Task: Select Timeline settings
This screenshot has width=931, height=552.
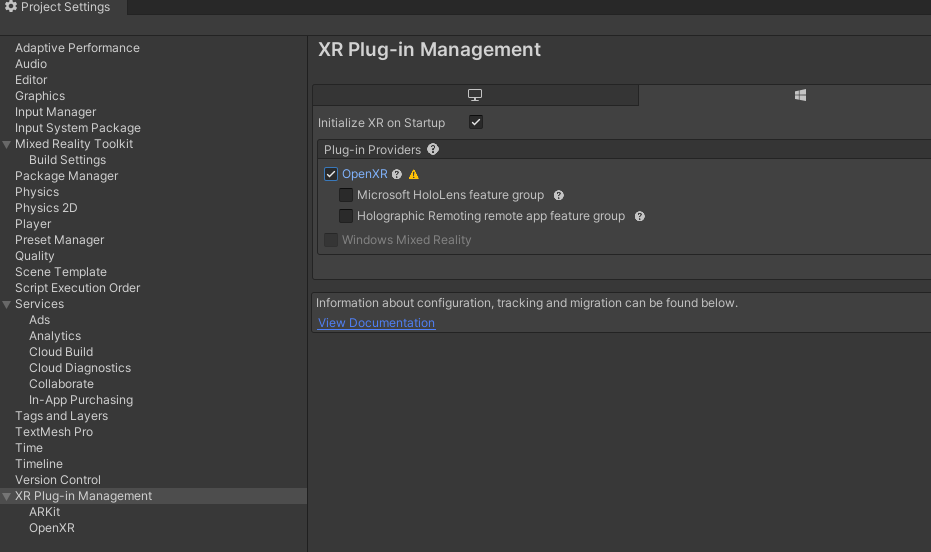Action: [39, 465]
